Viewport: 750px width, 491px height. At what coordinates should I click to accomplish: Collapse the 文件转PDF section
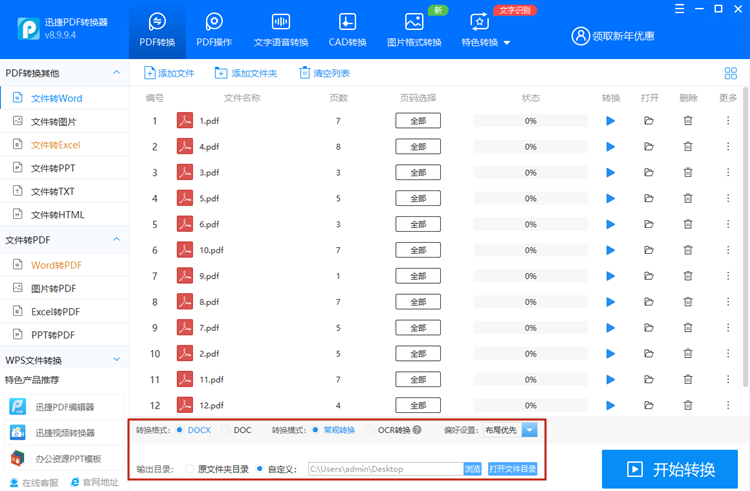116,239
